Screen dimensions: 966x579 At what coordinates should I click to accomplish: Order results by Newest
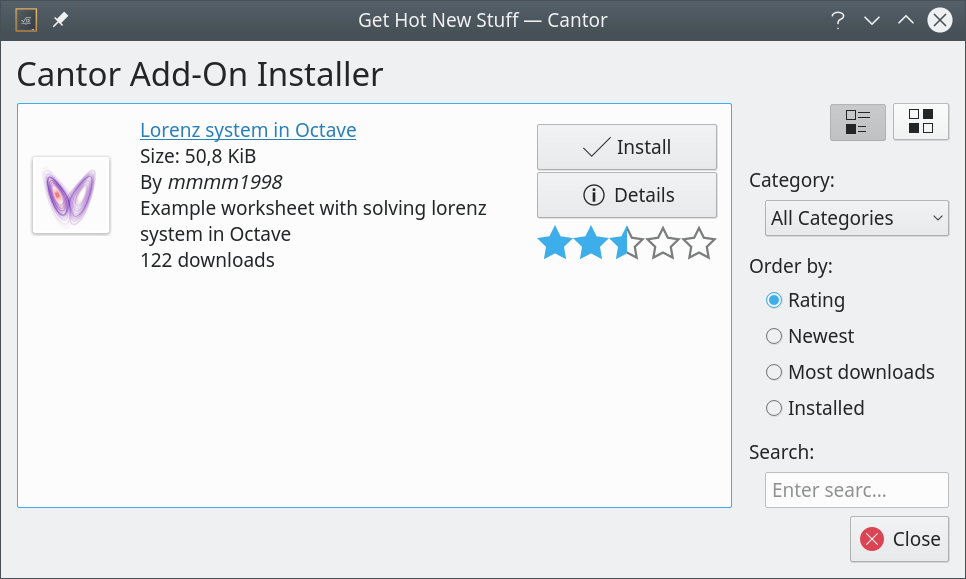click(774, 336)
